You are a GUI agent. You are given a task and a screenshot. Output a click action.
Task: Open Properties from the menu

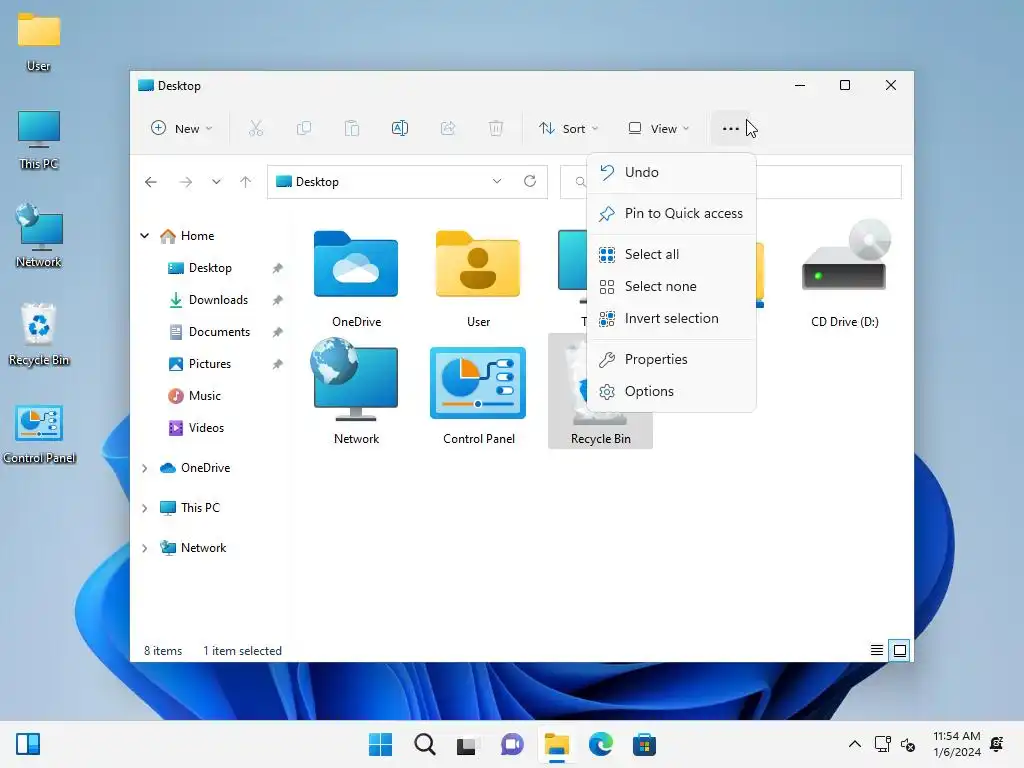(x=671, y=360)
